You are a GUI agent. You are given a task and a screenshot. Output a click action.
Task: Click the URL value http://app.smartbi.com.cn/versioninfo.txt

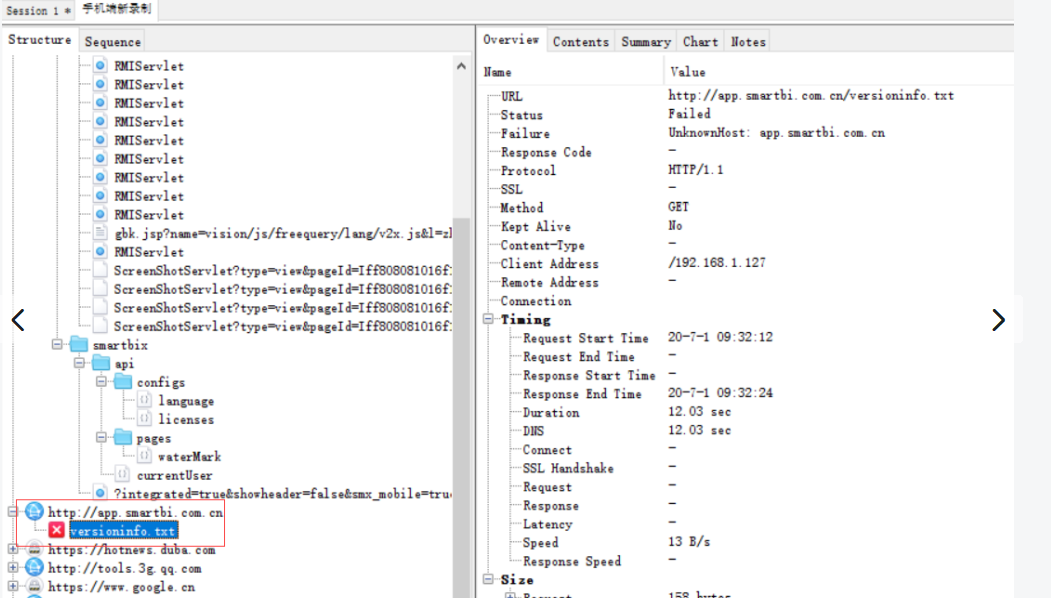point(811,95)
